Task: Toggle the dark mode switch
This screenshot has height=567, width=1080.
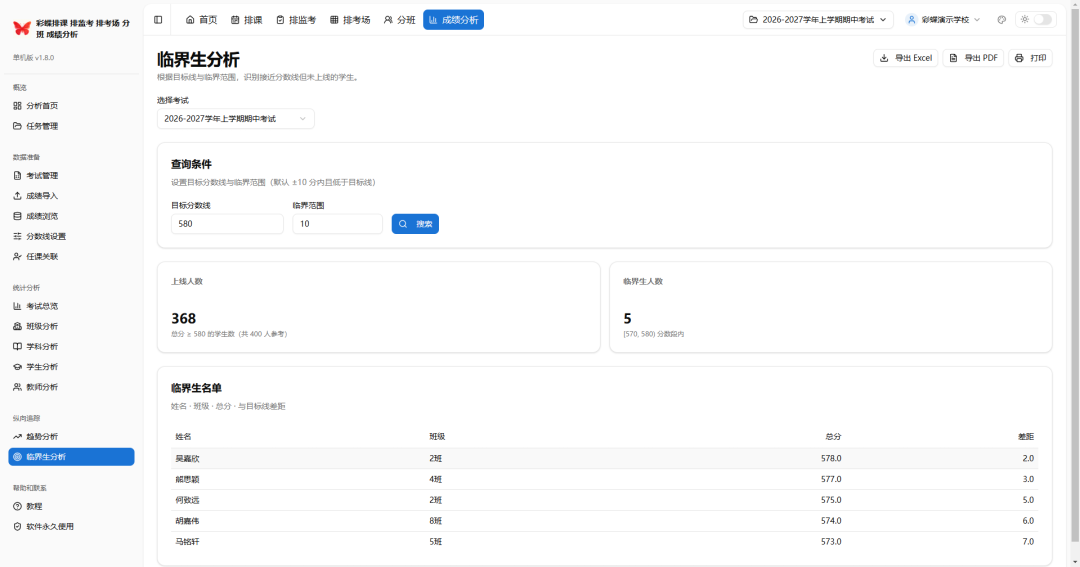Action: click(x=1042, y=20)
